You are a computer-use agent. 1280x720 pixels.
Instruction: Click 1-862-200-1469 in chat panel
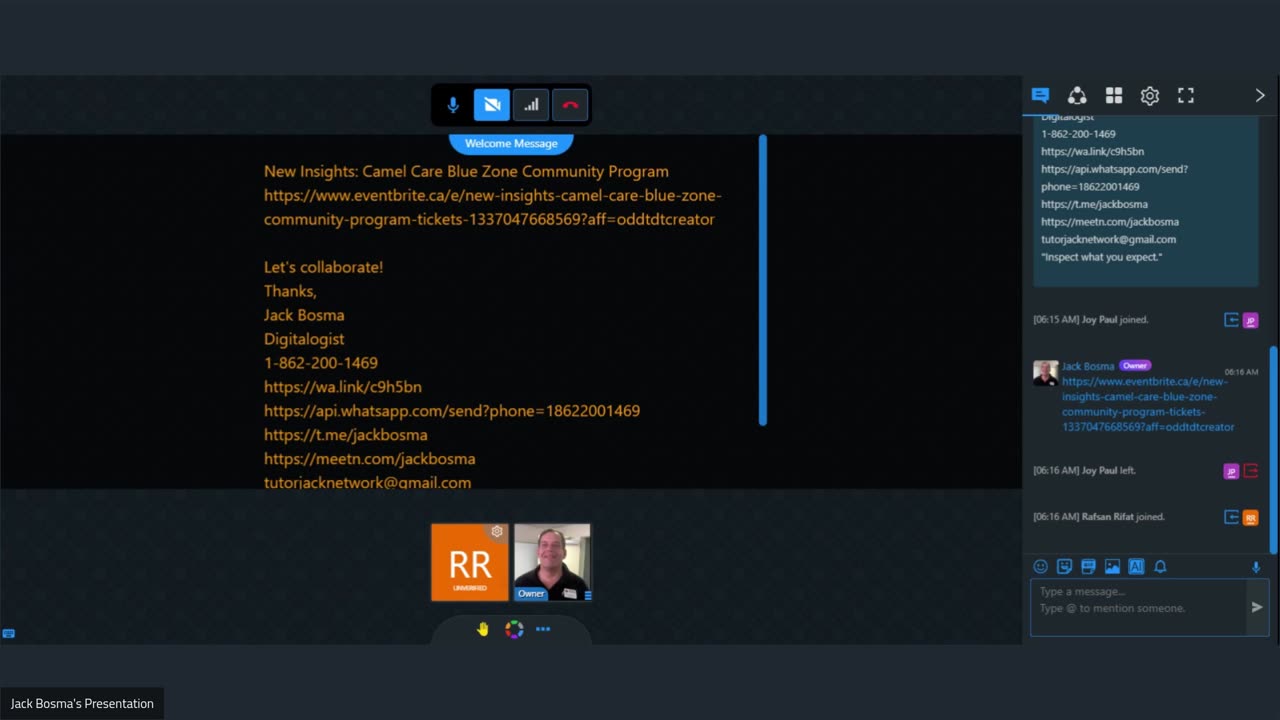click(1078, 134)
